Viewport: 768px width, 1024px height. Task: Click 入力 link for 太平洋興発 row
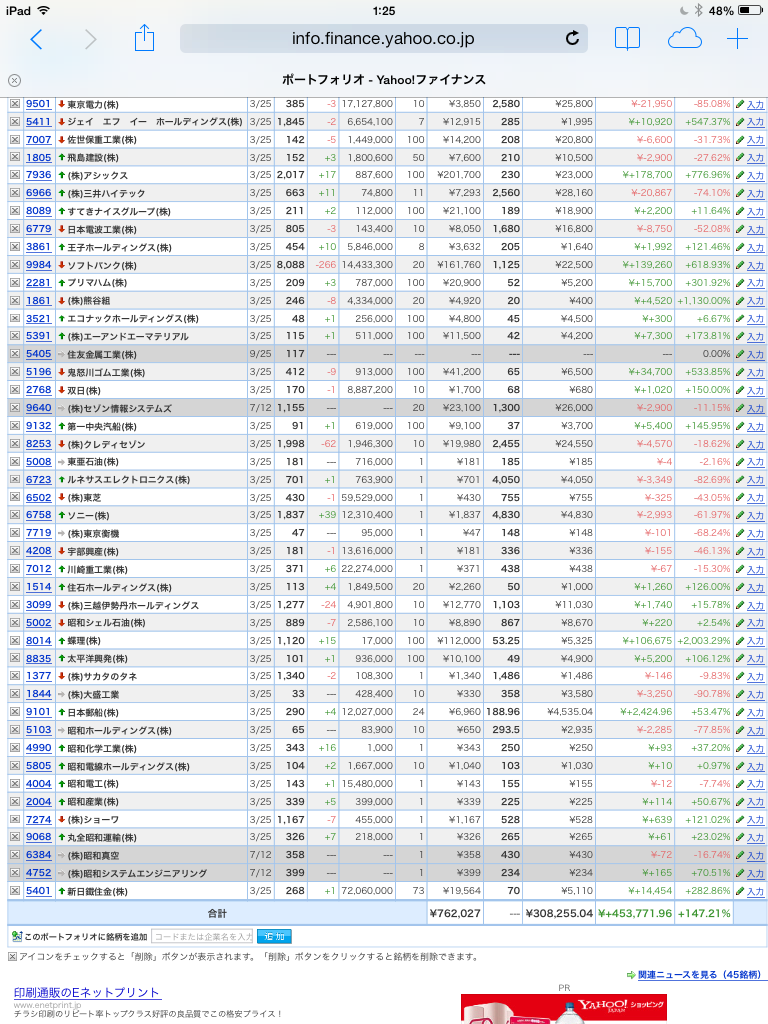point(756,659)
